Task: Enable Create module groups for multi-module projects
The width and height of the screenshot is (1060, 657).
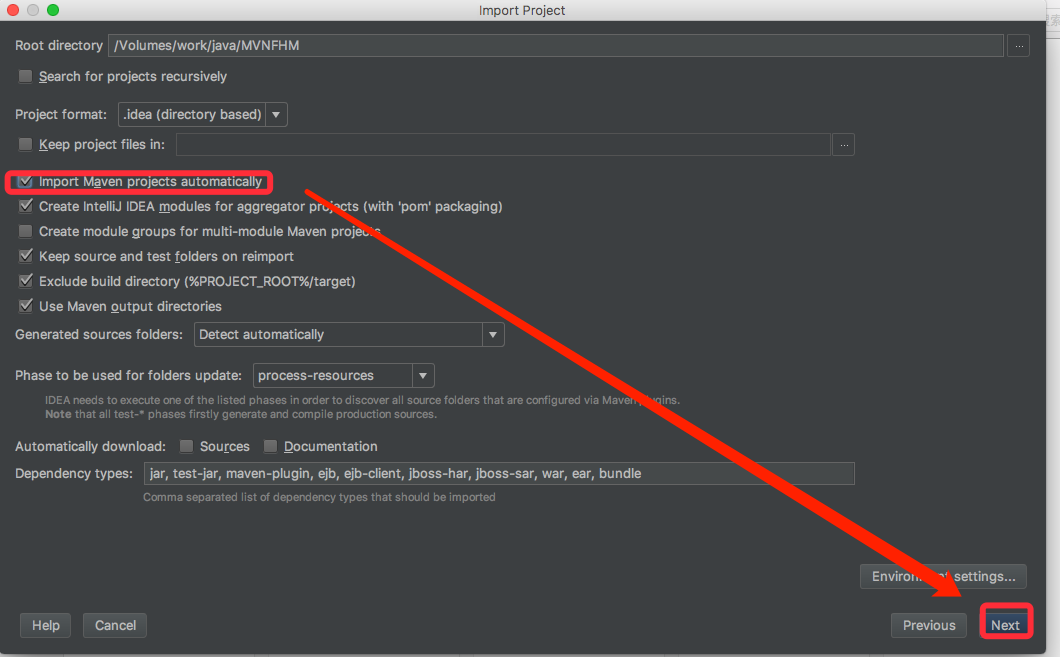Action: tap(26, 231)
